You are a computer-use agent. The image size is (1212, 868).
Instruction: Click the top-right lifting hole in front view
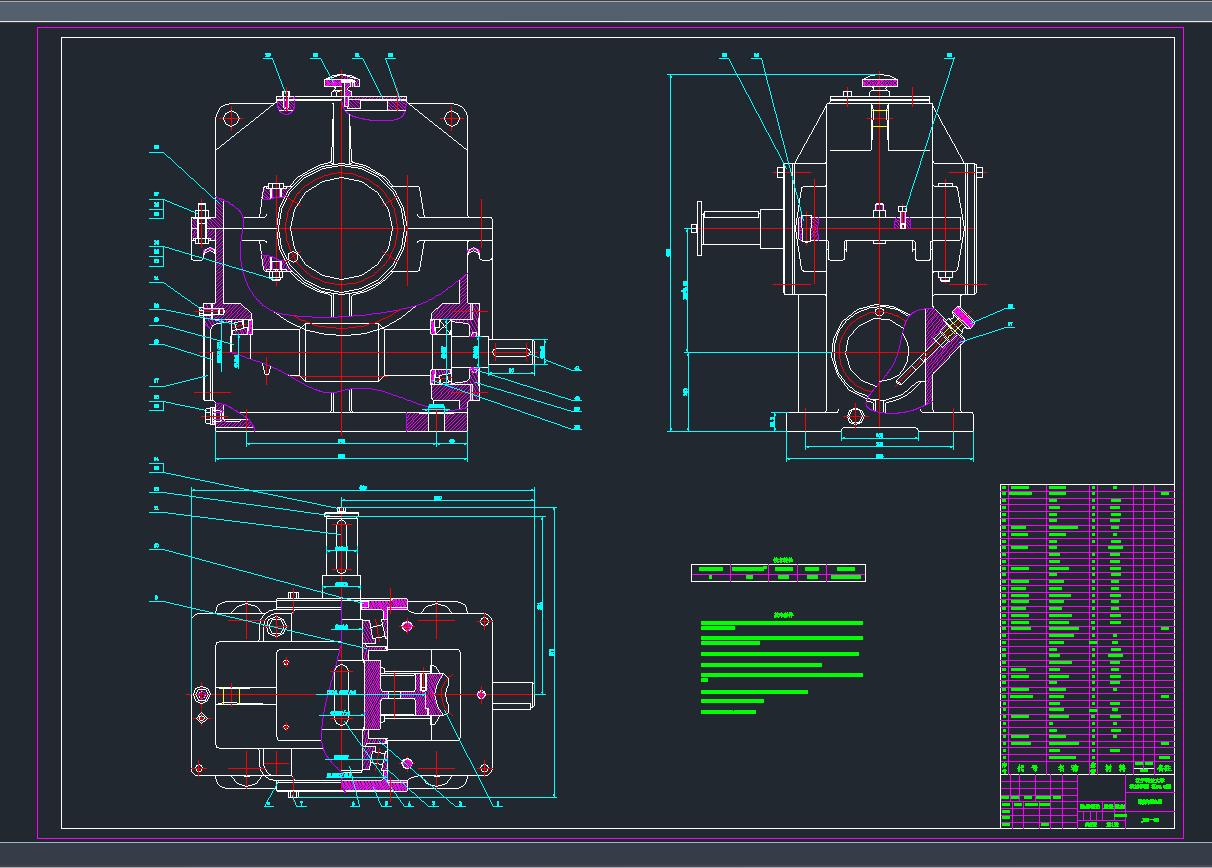pos(452,118)
